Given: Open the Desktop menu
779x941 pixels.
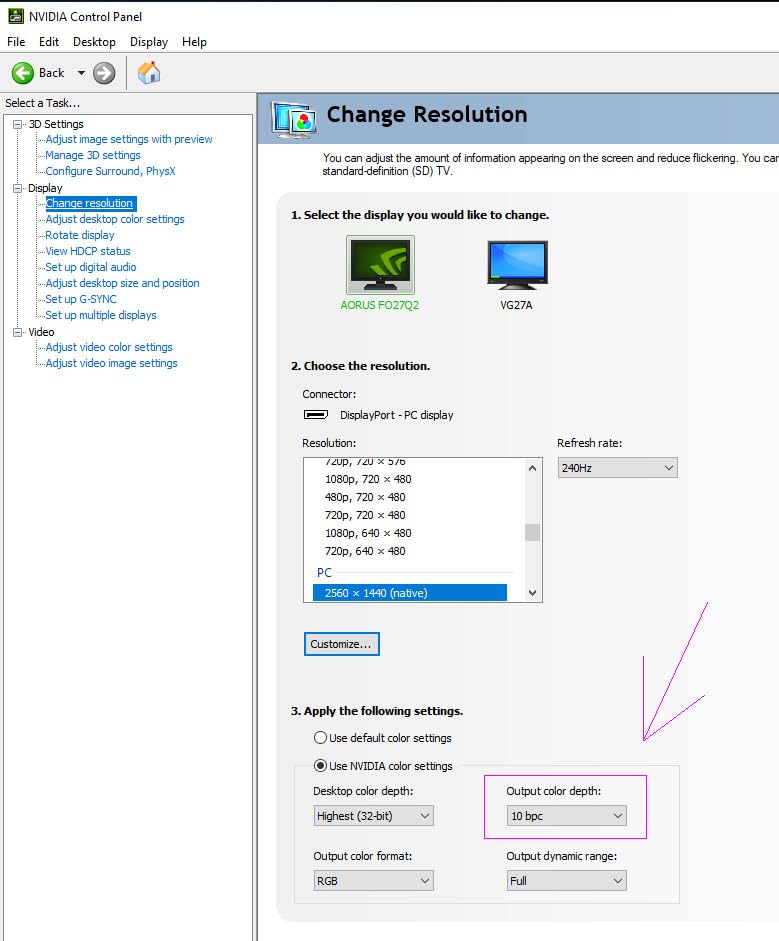Looking at the screenshot, I should coord(94,42).
